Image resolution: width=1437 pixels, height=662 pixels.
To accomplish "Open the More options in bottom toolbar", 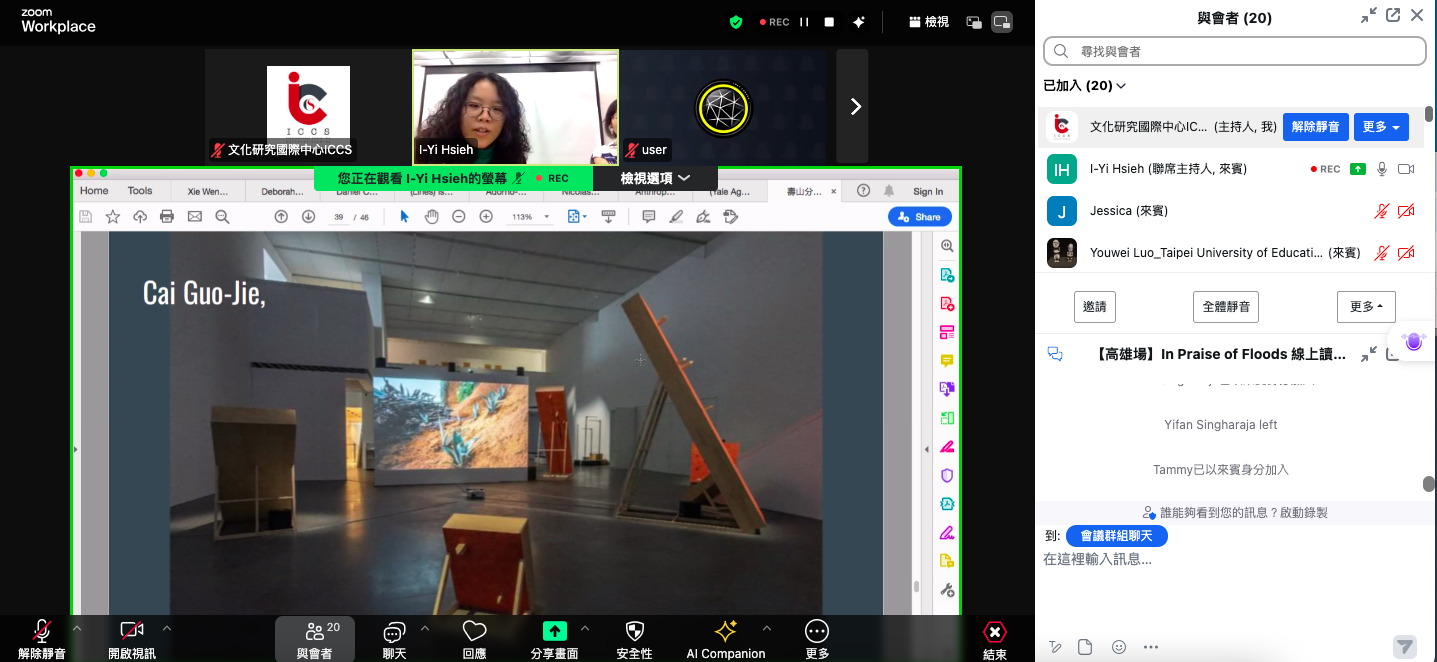I will click(x=817, y=631).
